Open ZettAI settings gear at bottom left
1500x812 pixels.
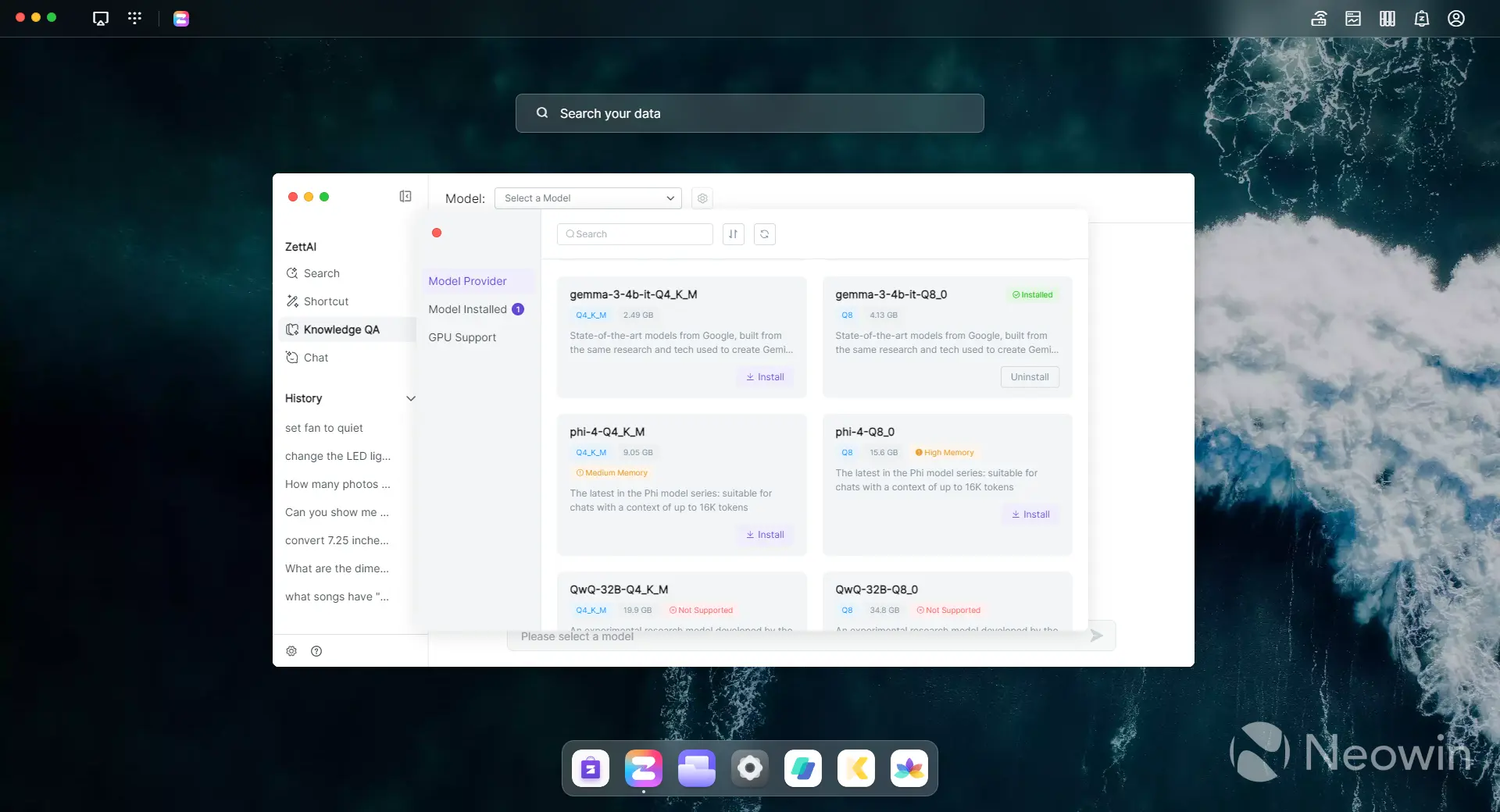[291, 651]
